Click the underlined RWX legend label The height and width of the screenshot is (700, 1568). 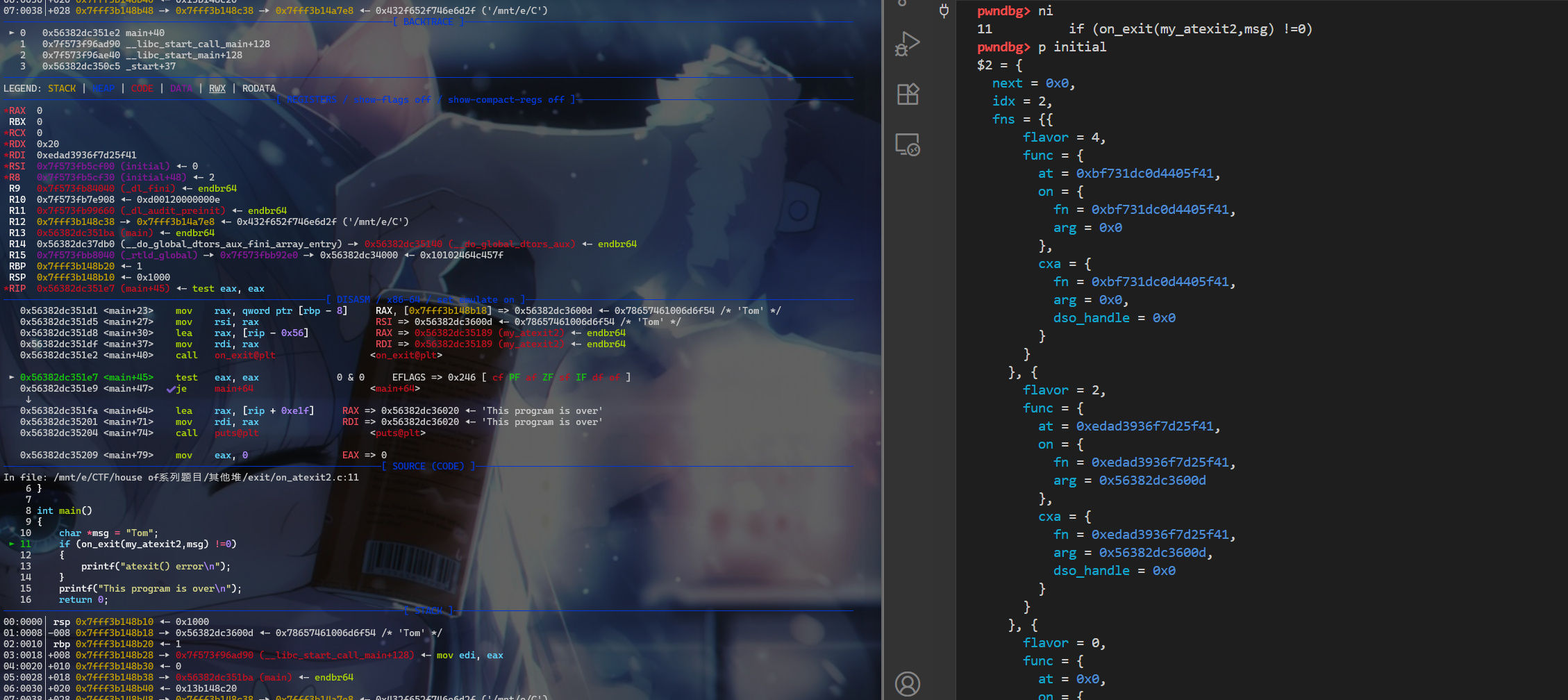coord(217,88)
